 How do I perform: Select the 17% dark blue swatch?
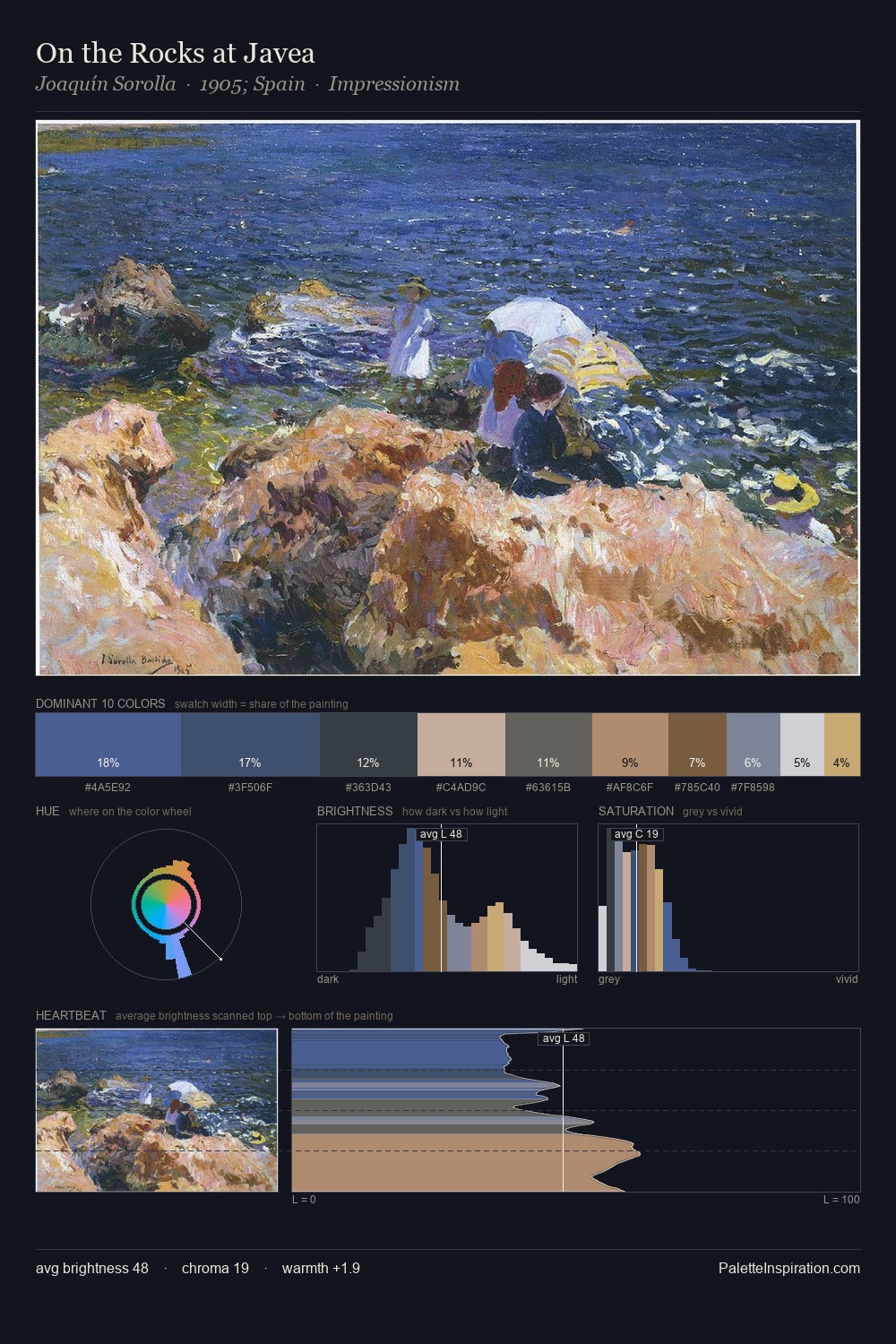[x=250, y=745]
